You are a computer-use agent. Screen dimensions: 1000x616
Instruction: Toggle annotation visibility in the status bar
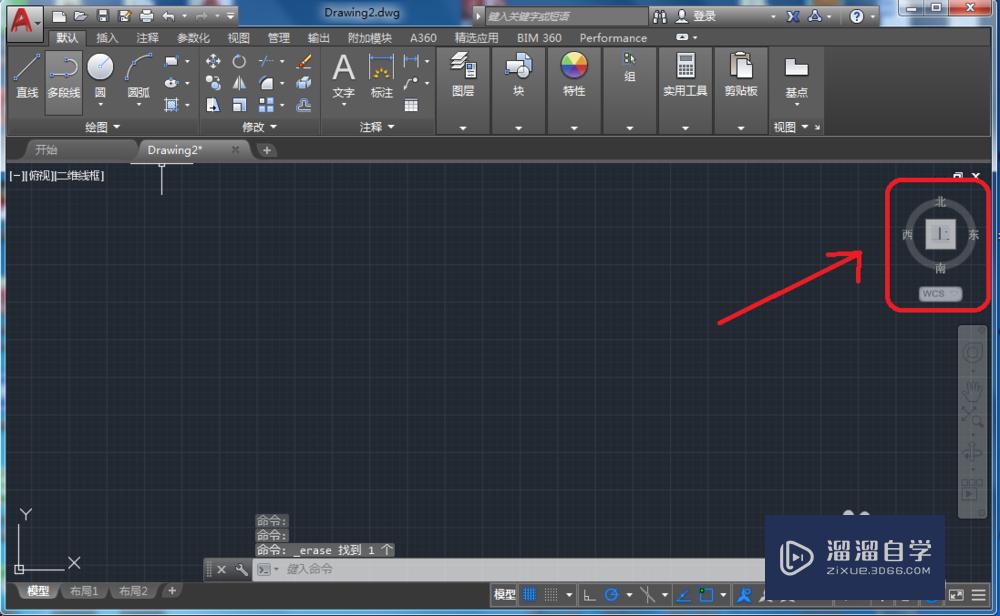point(744,595)
